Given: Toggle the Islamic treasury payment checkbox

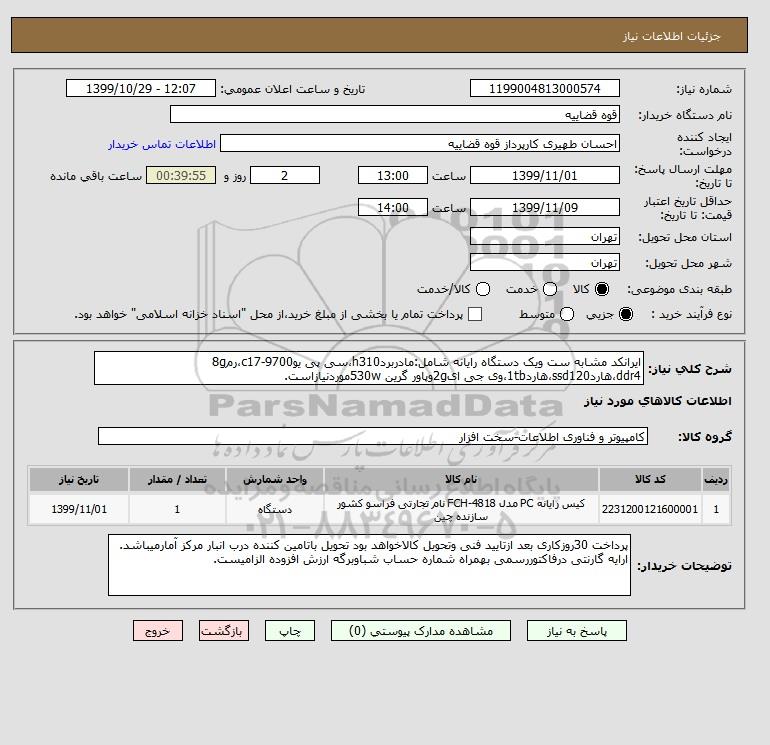Looking at the screenshot, I should click(x=475, y=314).
